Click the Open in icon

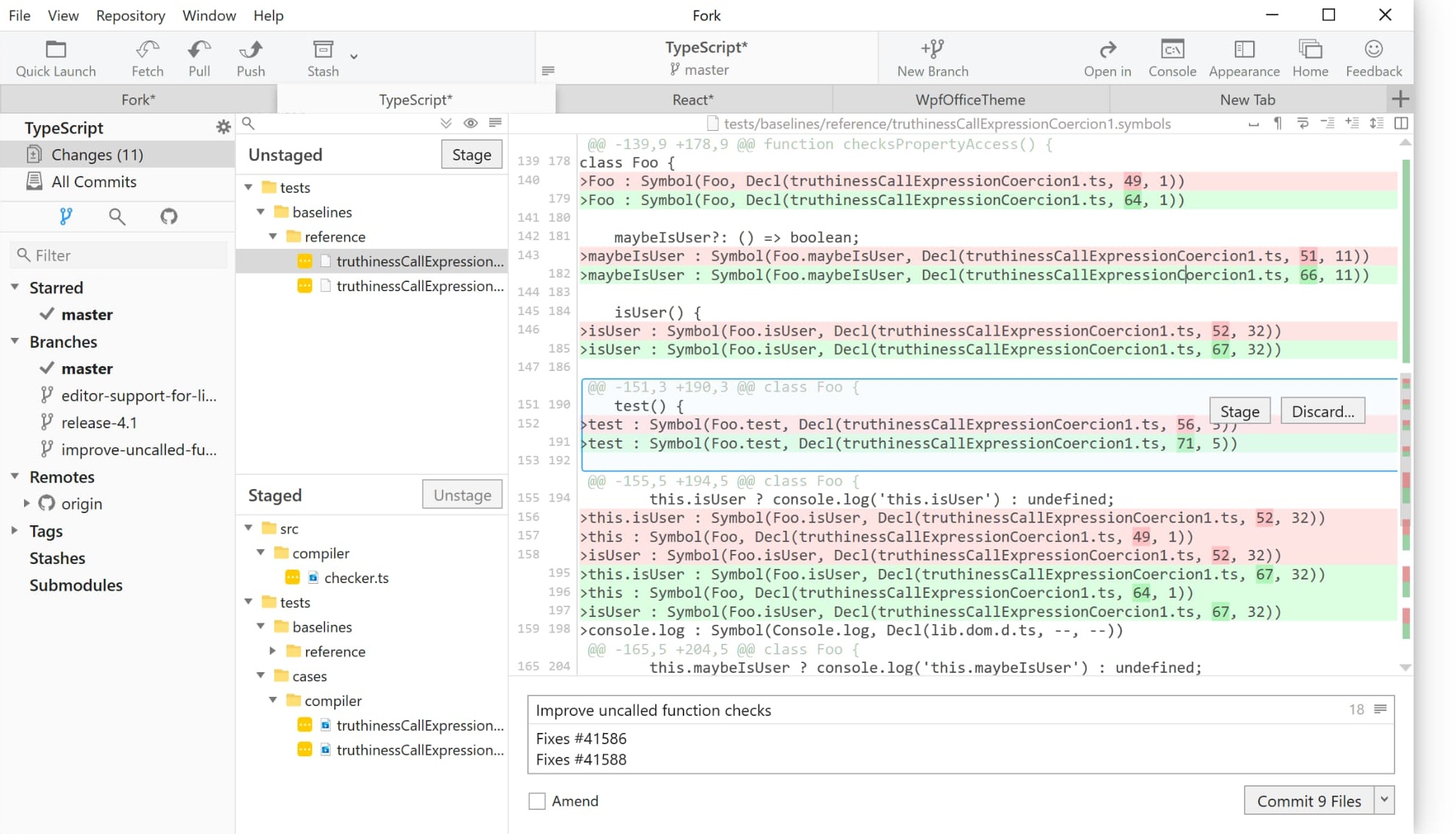click(x=1108, y=58)
